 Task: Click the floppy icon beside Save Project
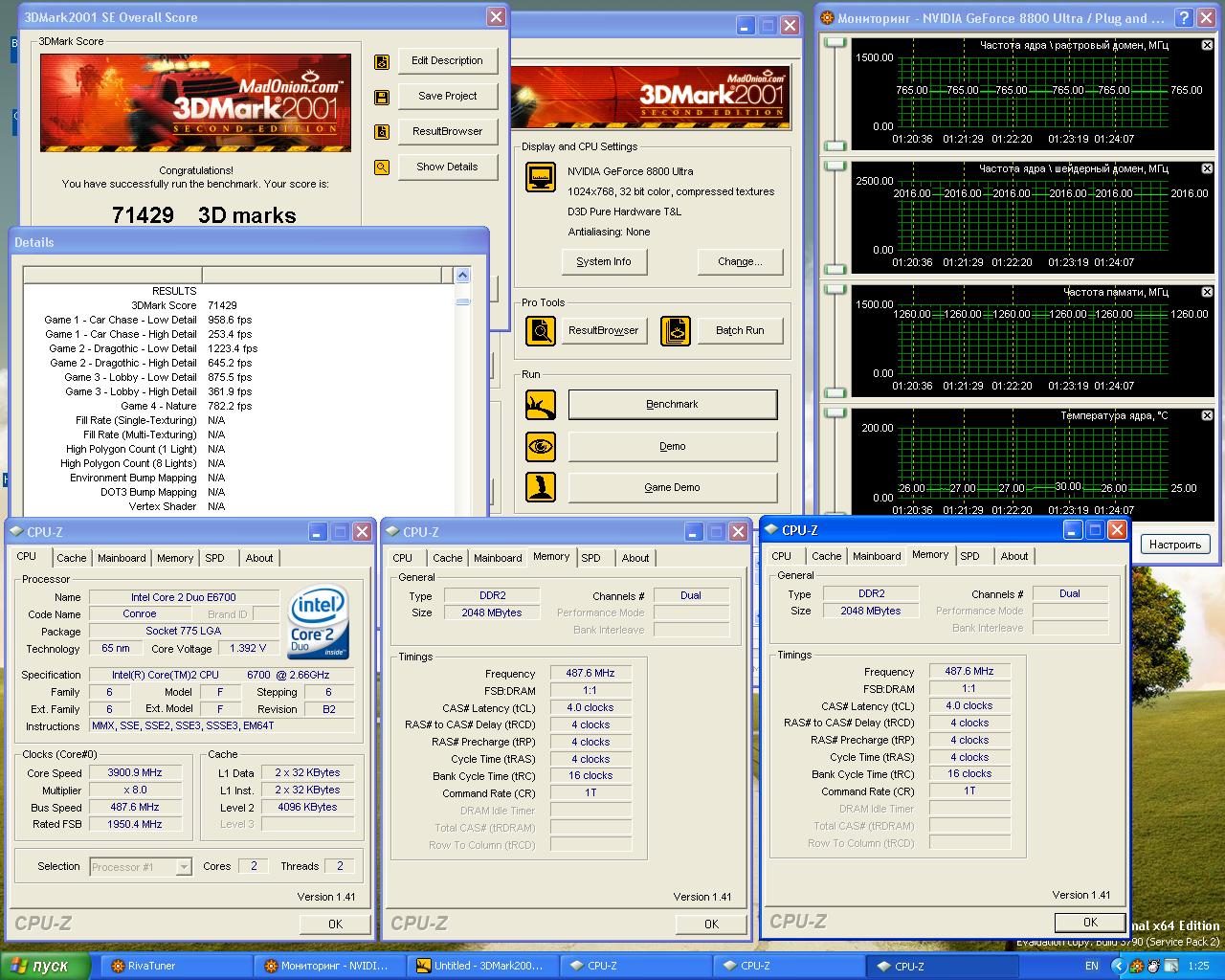point(382,98)
